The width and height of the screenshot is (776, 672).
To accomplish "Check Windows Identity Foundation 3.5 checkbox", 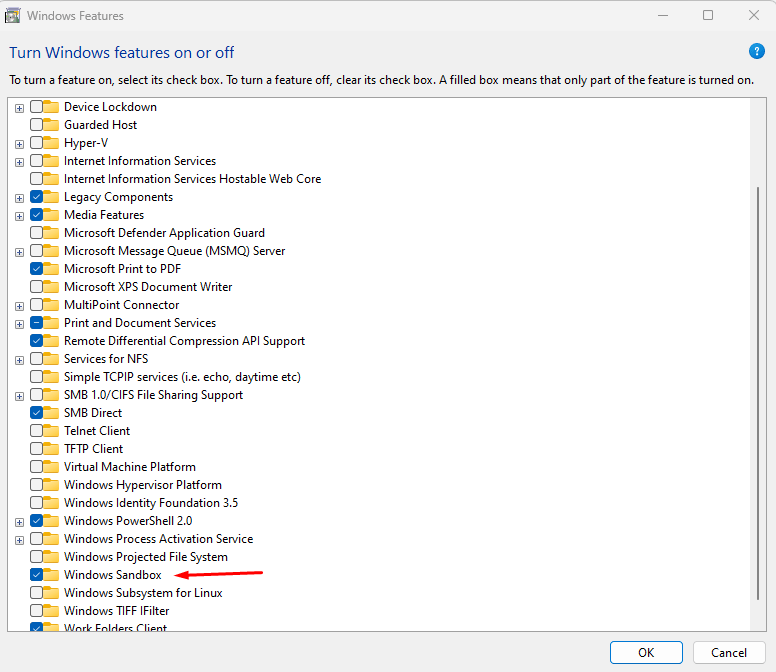I will pyautogui.click(x=36, y=503).
